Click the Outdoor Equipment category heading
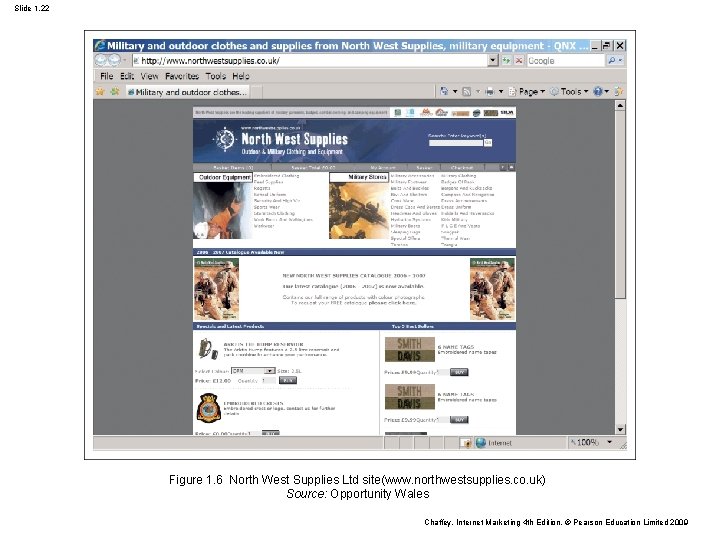The image size is (720, 540). pos(224,177)
